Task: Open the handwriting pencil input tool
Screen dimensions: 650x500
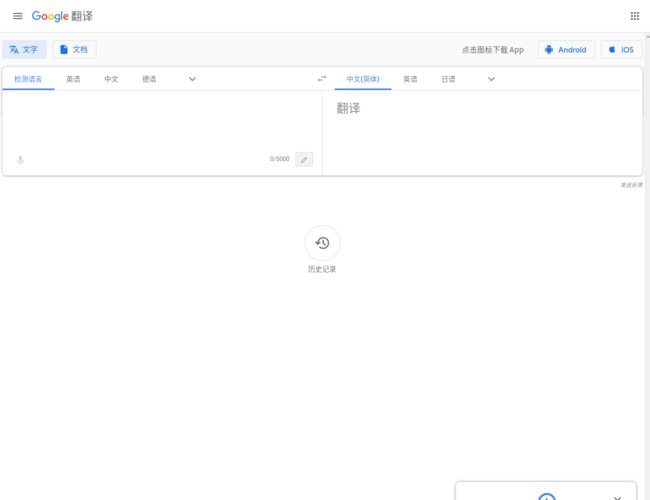Action: (x=304, y=160)
